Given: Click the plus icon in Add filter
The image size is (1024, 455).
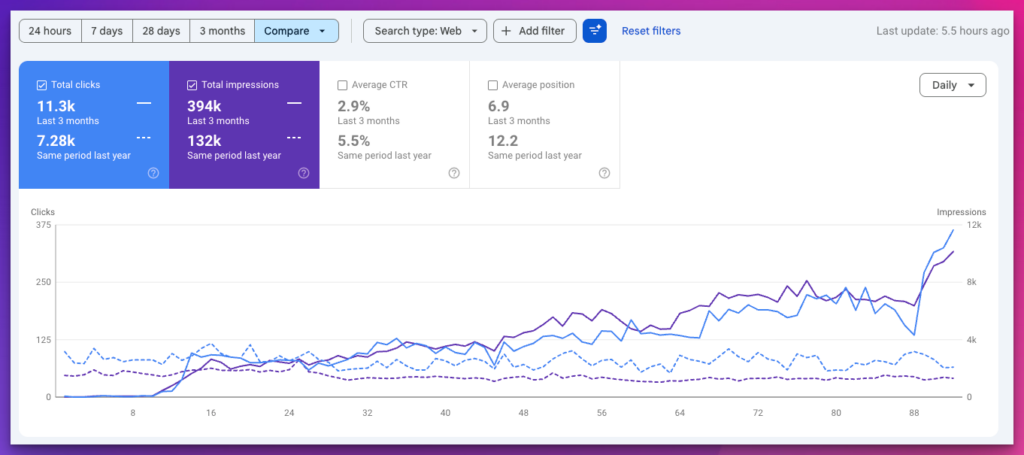Looking at the screenshot, I should 507,31.
